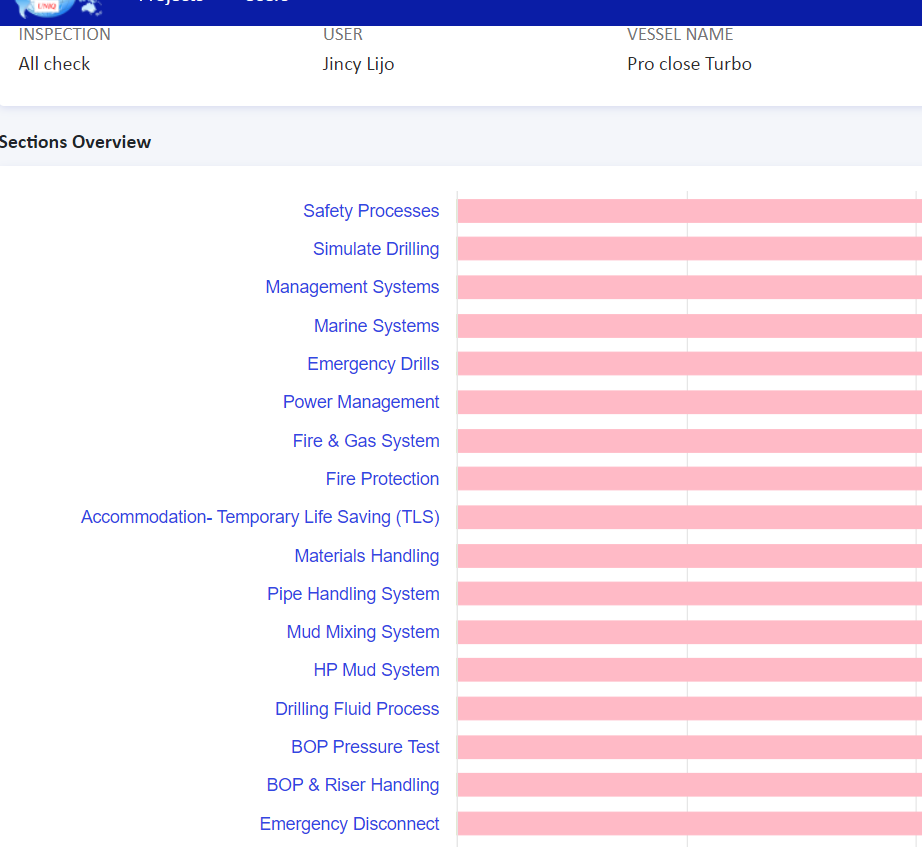Open Fire & Gas System section
Screen dimensions: 922x847
tap(366, 441)
